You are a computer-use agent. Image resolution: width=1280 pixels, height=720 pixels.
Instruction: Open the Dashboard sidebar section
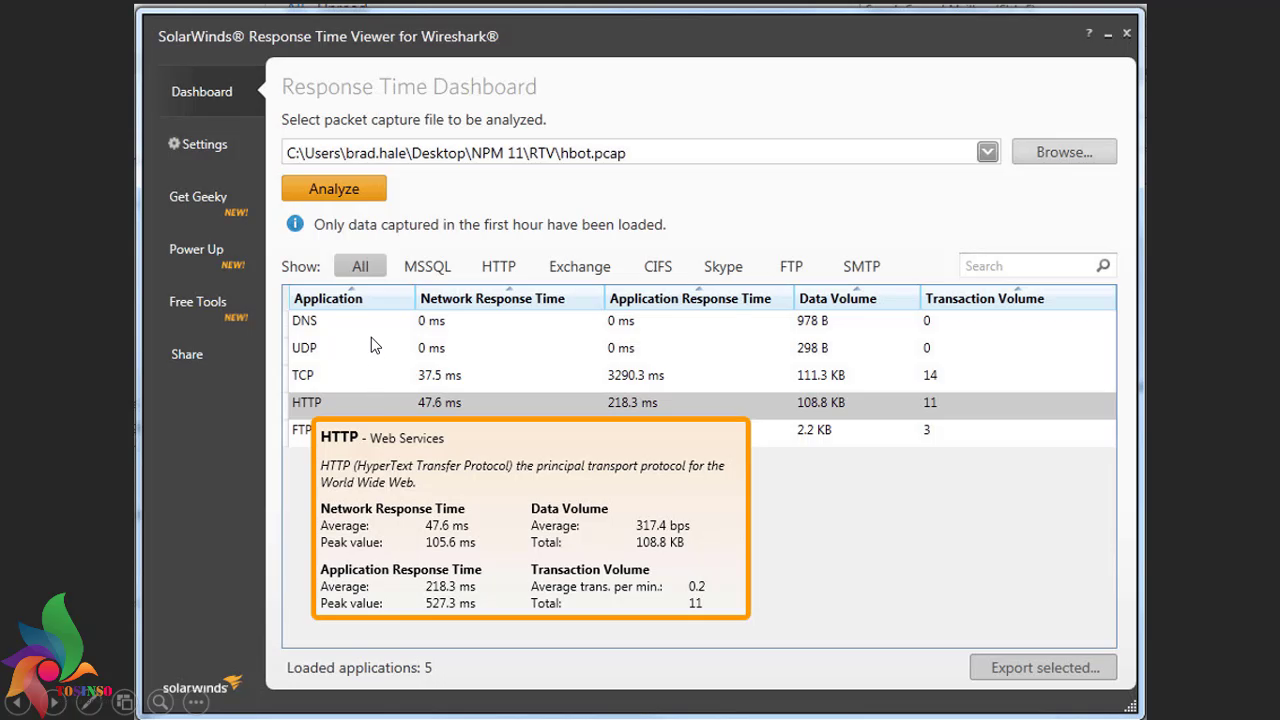(201, 91)
